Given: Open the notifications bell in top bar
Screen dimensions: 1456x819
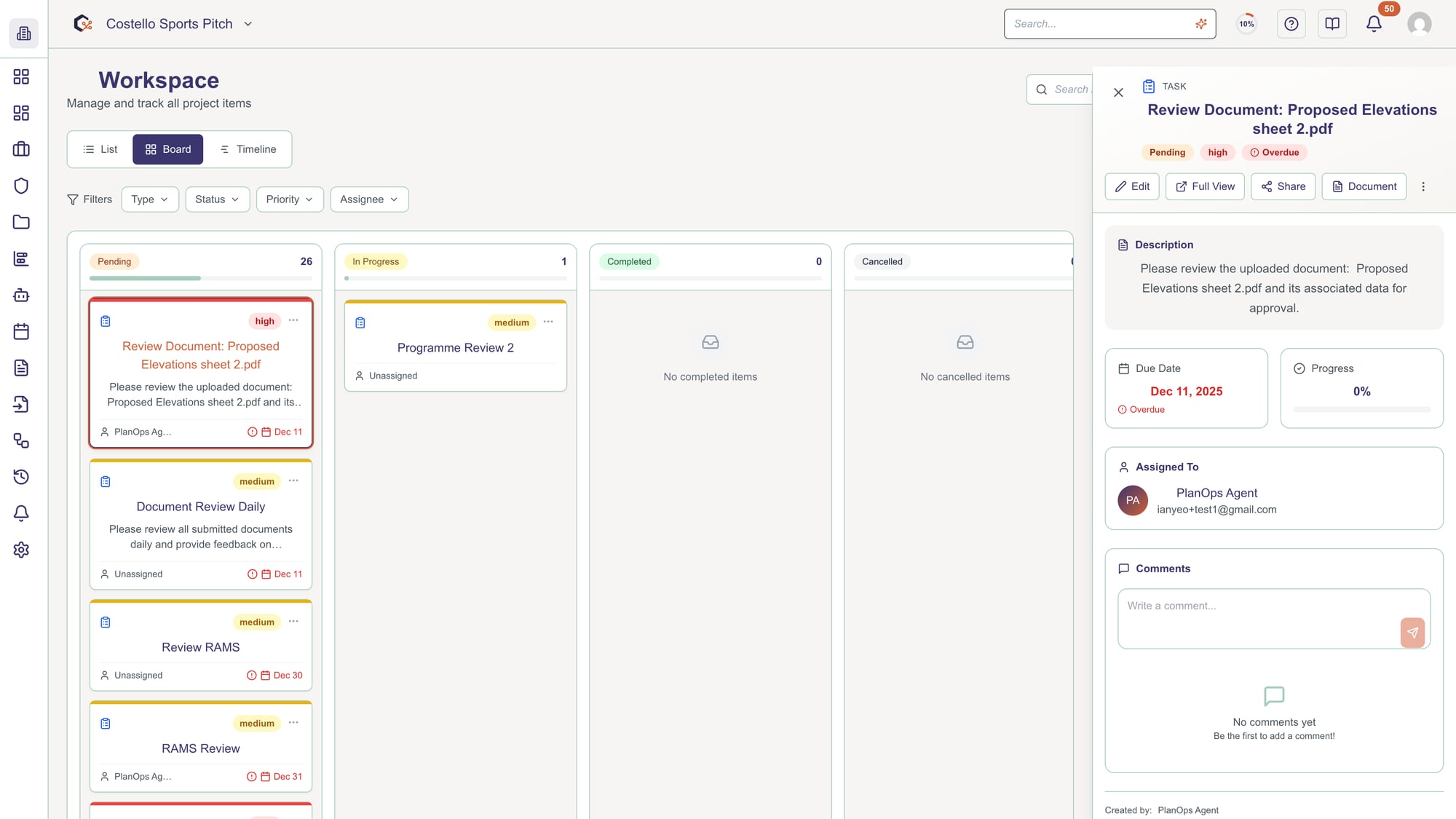Looking at the screenshot, I should (x=1374, y=24).
